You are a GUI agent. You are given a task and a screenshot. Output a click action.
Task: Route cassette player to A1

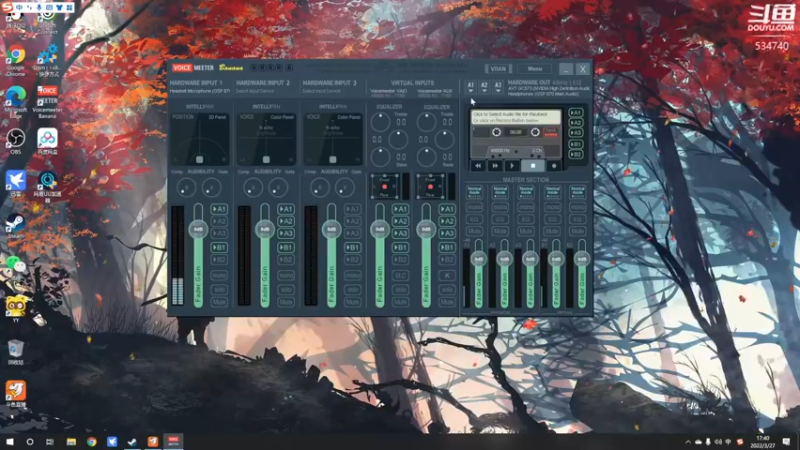point(576,113)
